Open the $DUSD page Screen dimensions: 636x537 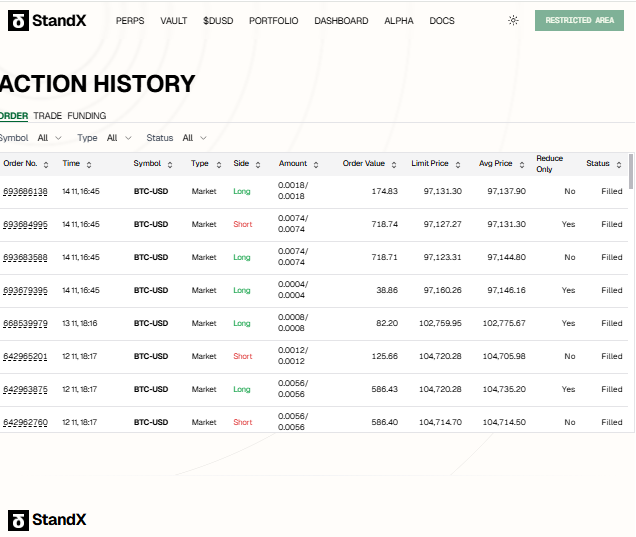[x=218, y=21]
